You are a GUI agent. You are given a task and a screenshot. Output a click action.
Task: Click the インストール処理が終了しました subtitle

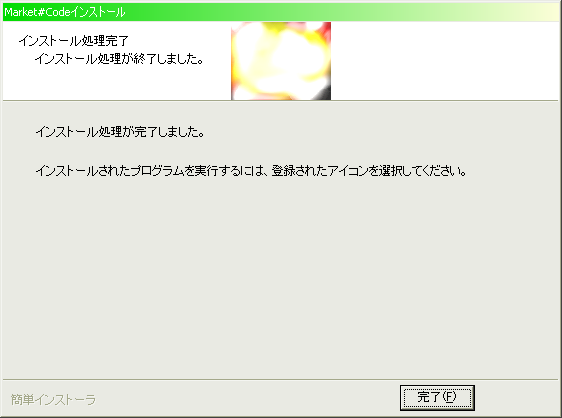pyautogui.click(x=119, y=58)
